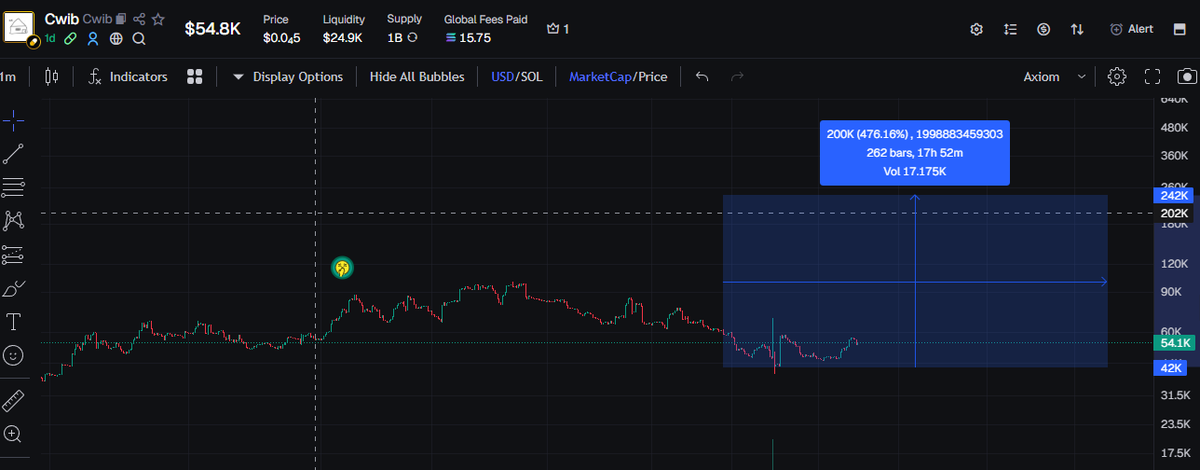1200x470 pixels.
Task: Undo the last chart action
Action: [702, 76]
